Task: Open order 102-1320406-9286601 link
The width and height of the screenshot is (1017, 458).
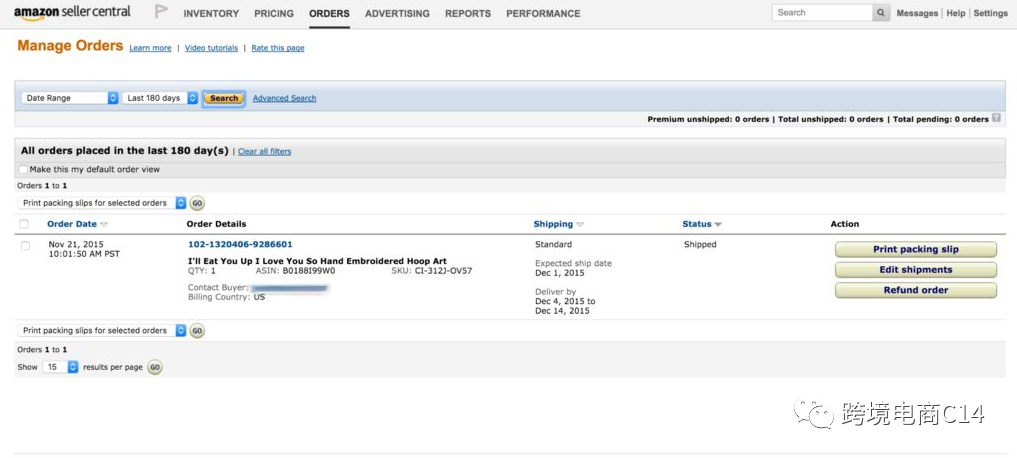Action: tap(240, 244)
